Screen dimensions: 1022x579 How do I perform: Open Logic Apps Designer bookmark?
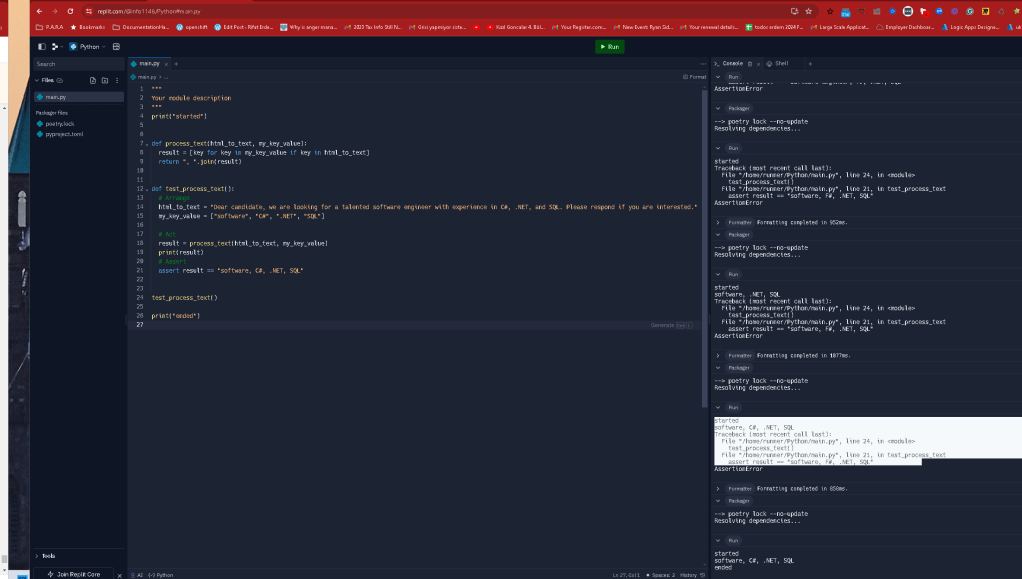click(x=971, y=27)
